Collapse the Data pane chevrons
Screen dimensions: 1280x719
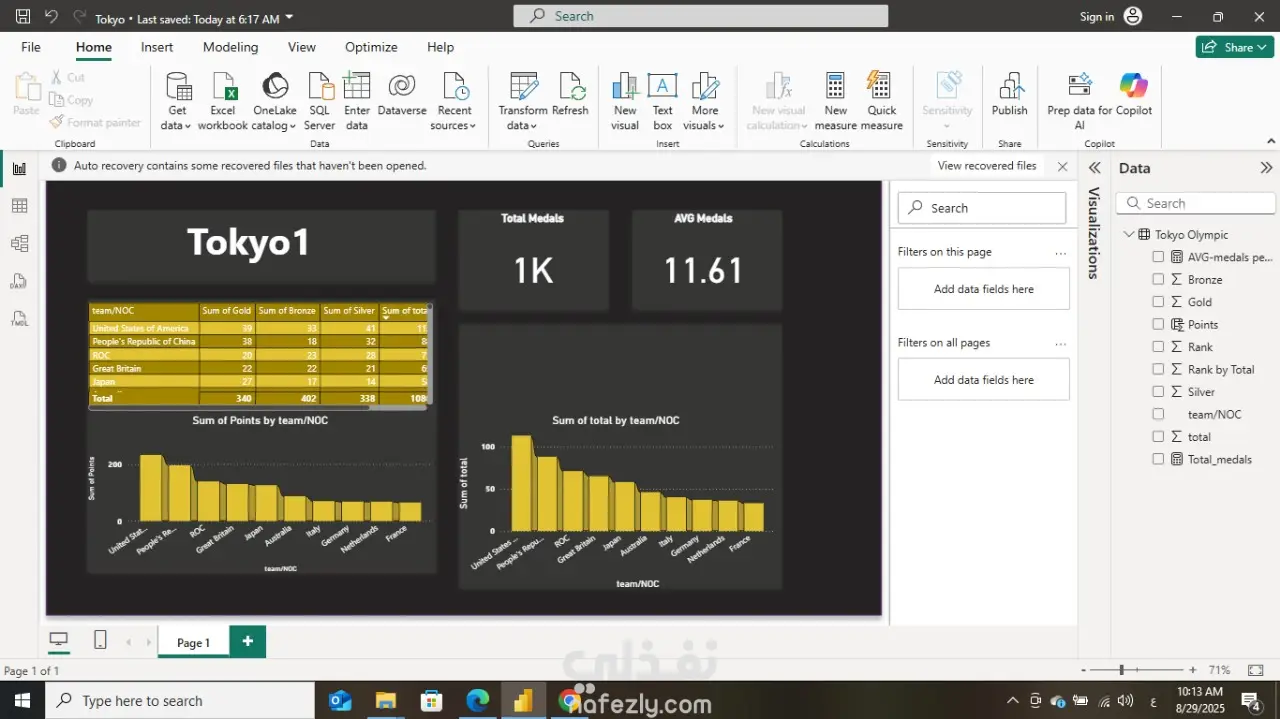pyautogui.click(x=1266, y=168)
